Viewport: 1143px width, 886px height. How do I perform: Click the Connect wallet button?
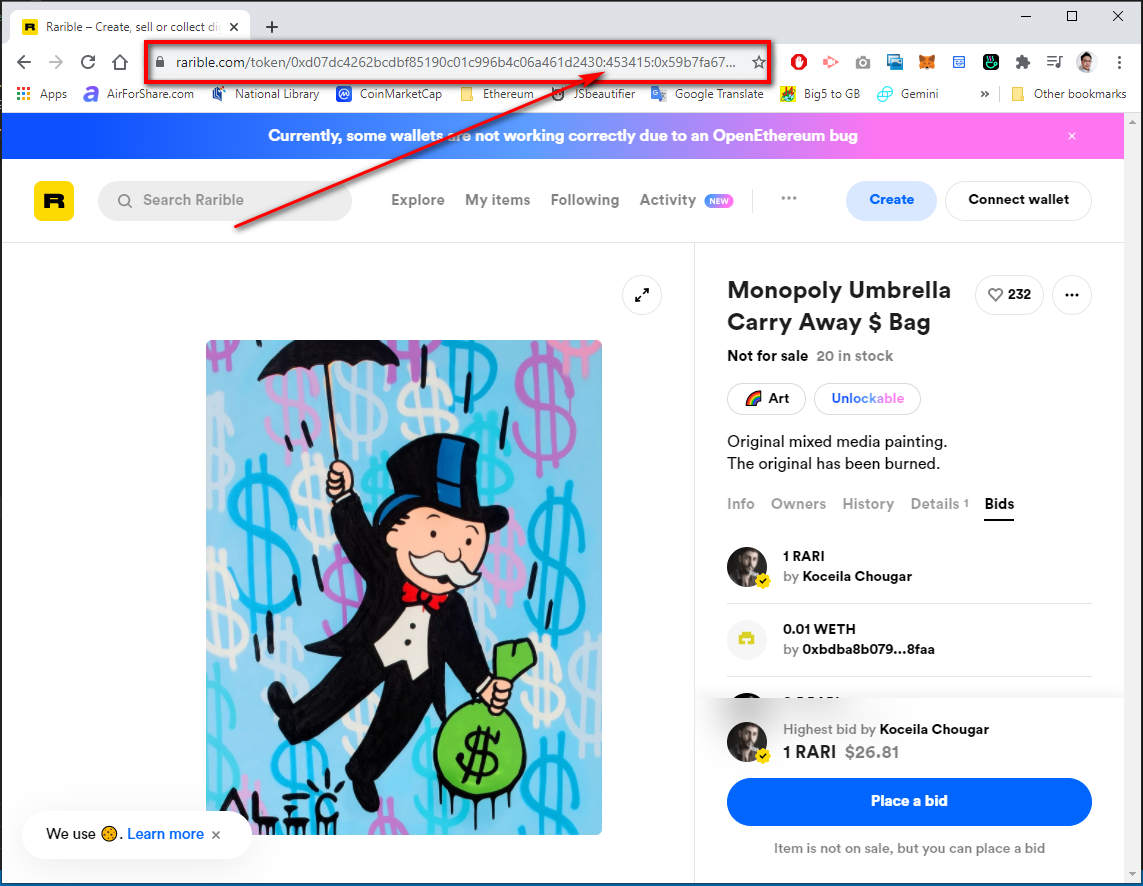pos(1018,200)
